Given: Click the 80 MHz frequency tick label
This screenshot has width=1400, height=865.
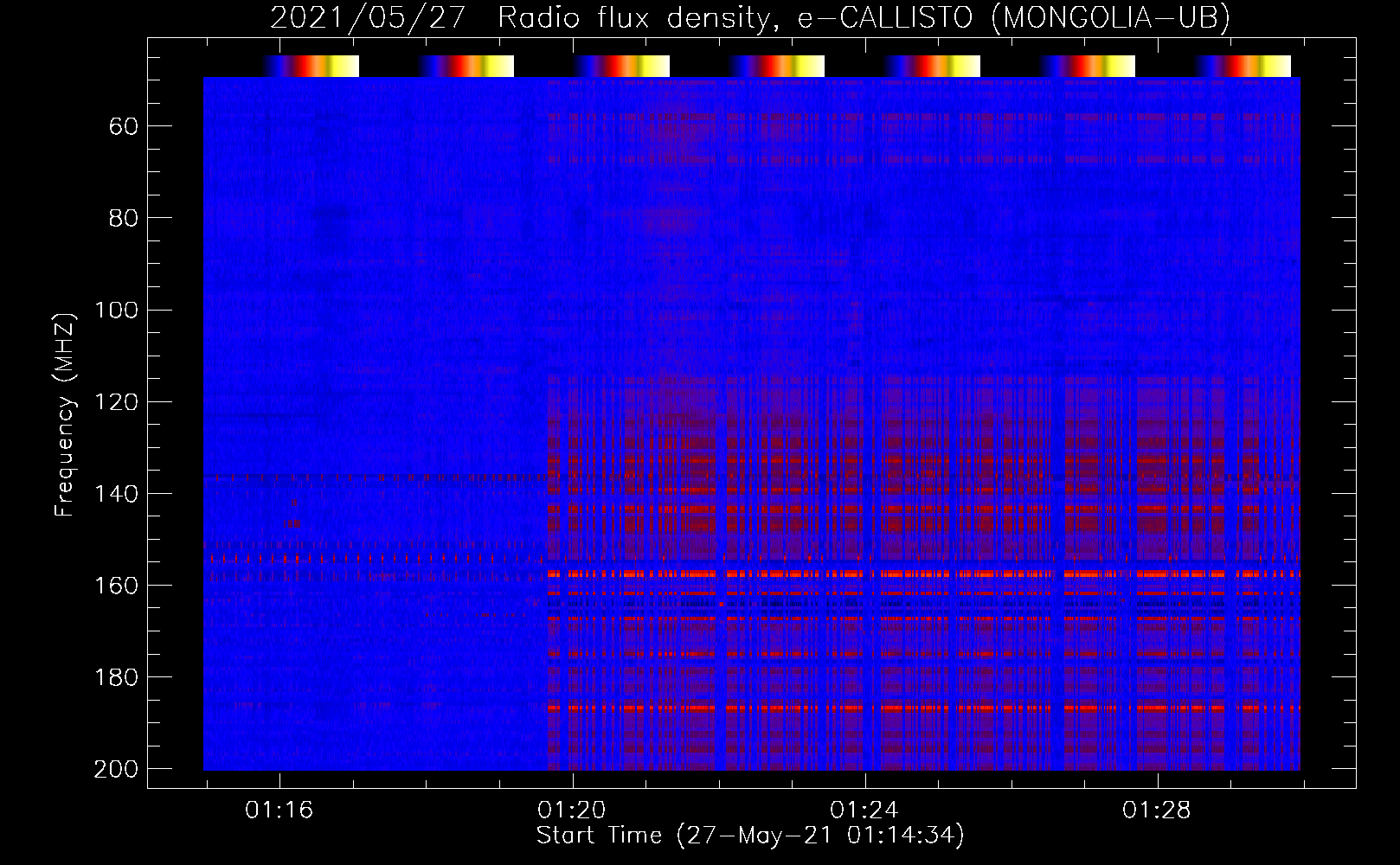Looking at the screenshot, I should tap(124, 218).
